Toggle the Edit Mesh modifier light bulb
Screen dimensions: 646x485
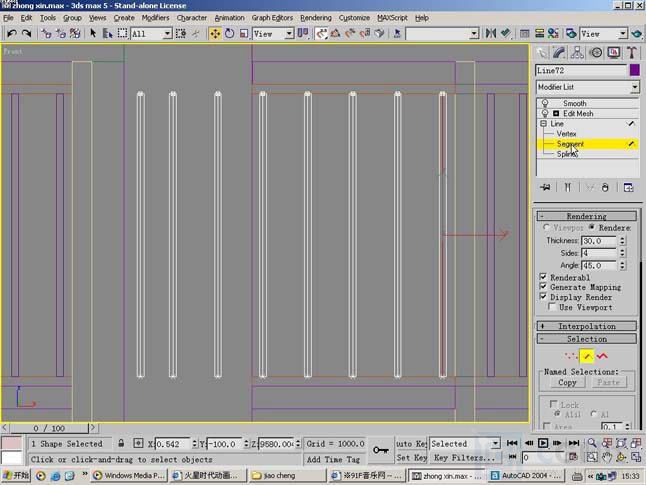pos(545,113)
